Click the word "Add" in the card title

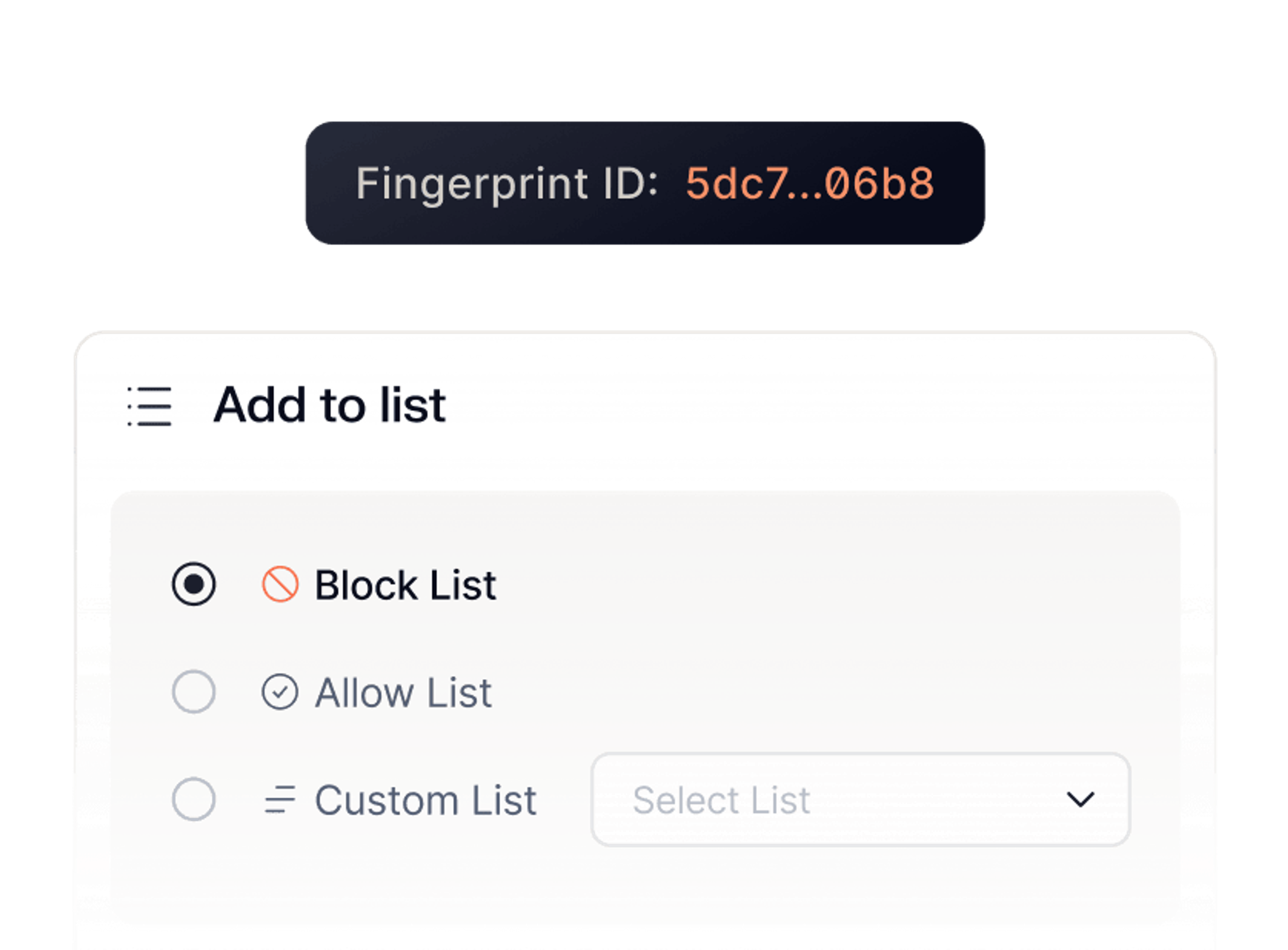point(259,406)
